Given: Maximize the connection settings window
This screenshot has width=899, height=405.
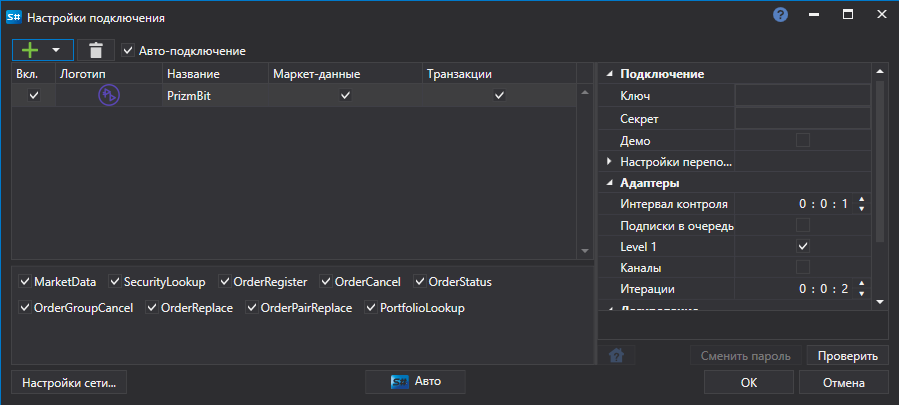Looking at the screenshot, I should (848, 15).
